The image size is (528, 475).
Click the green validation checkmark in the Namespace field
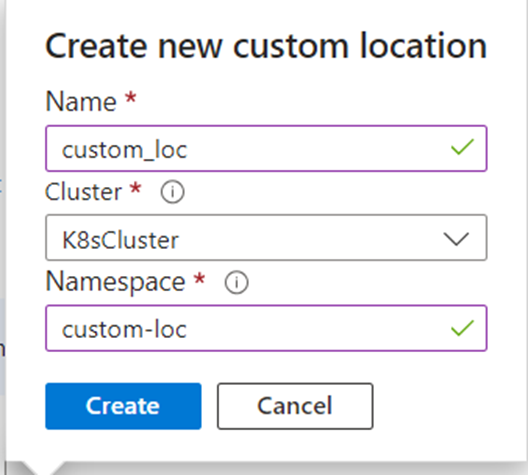pyautogui.click(x=462, y=328)
